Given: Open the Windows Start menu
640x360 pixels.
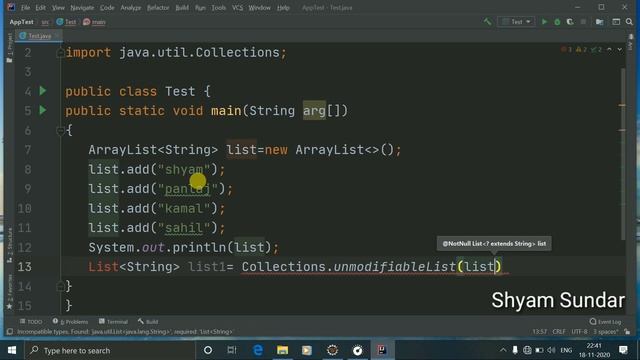Looking at the screenshot, I should [12, 350].
